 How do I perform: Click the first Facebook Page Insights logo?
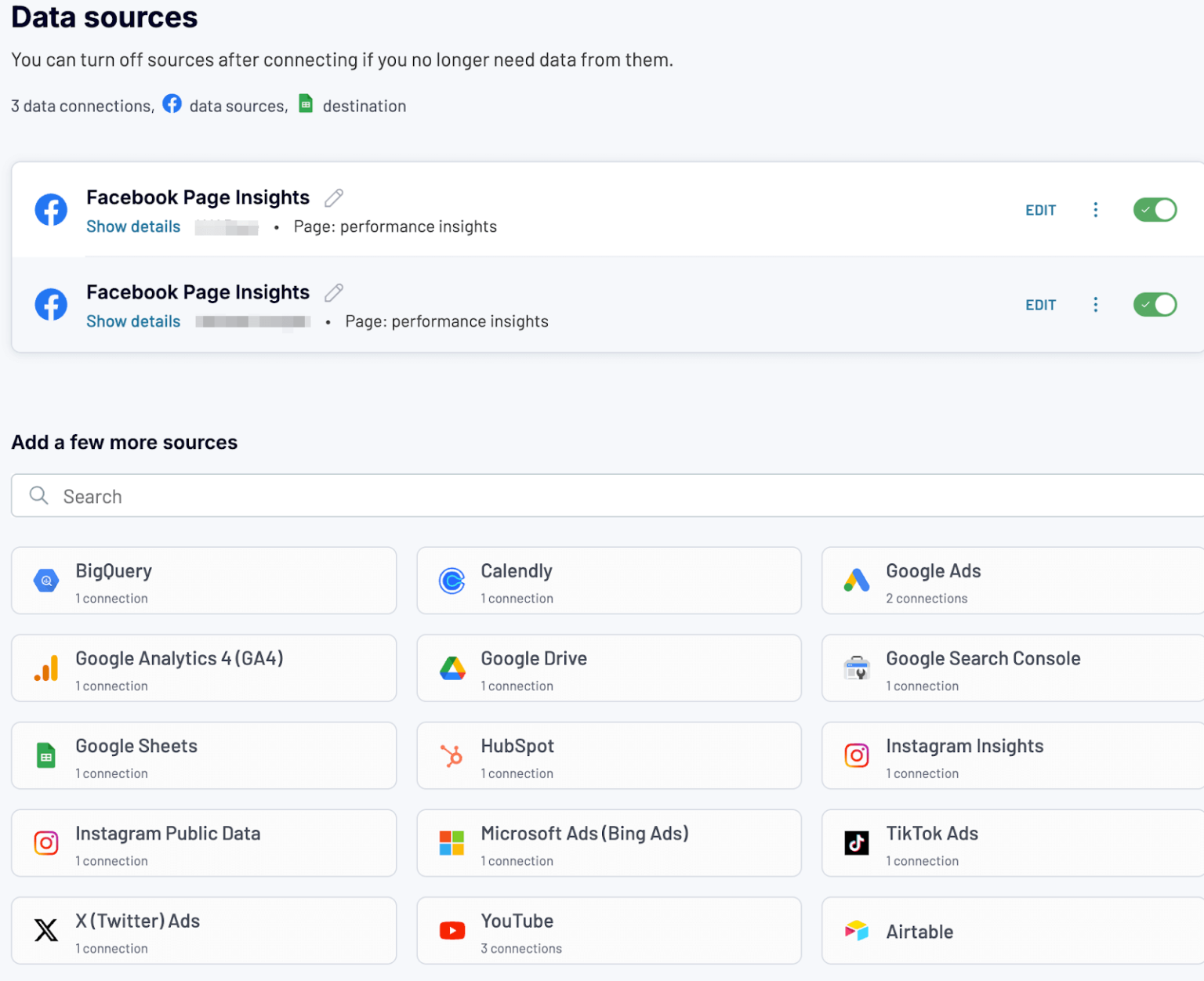tap(51, 210)
